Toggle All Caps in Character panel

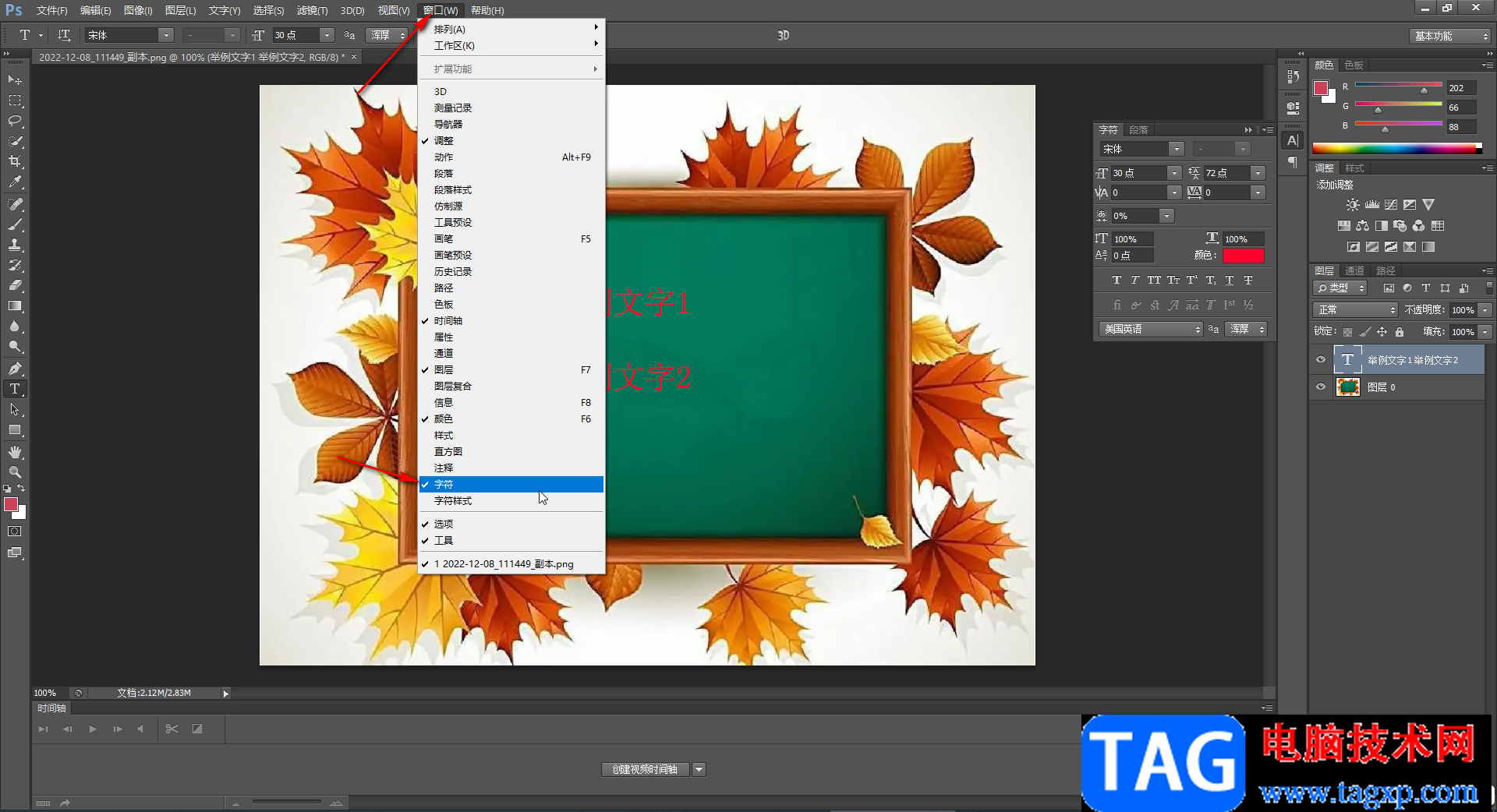1154,280
